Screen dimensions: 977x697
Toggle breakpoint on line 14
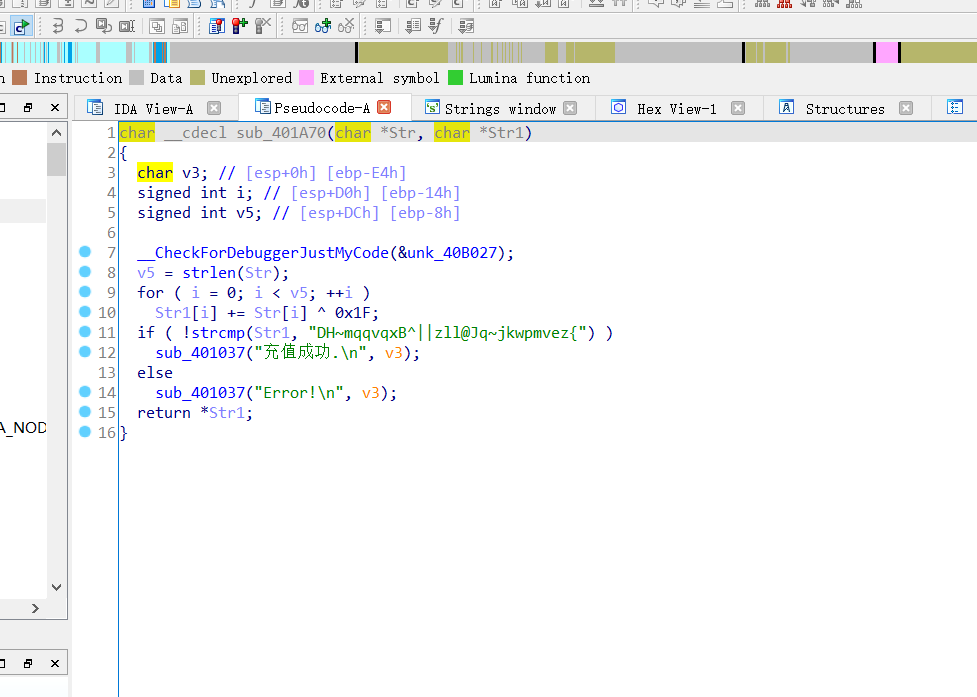pyautogui.click(x=85, y=392)
